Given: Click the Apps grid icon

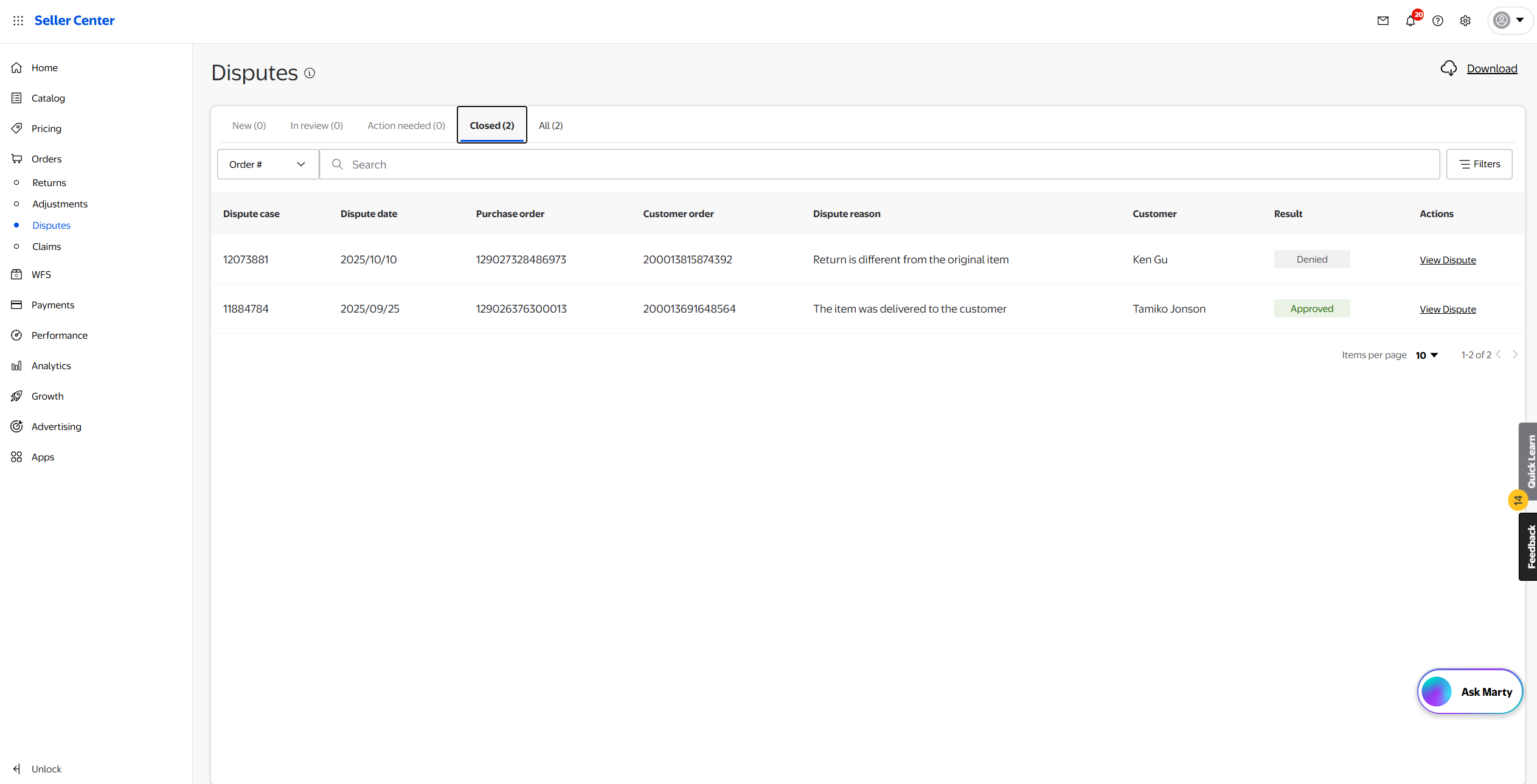Looking at the screenshot, I should [x=17, y=457].
